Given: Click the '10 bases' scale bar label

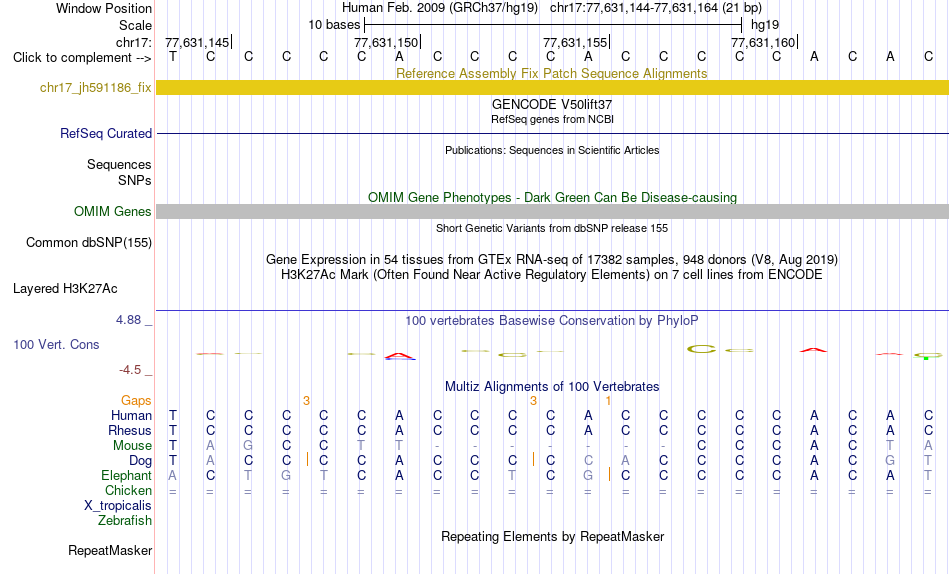Looking at the screenshot, I should point(334,25).
